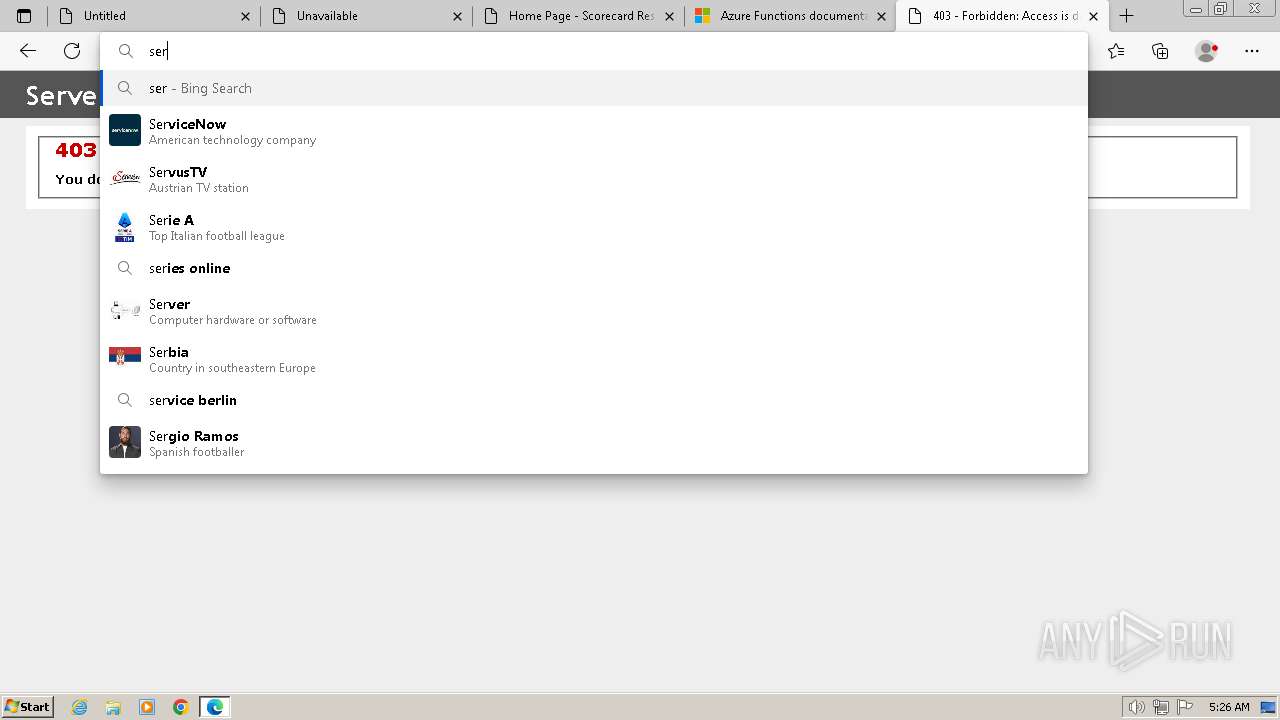Close the Azure Functions documentation tab
1280x720 pixels.
click(x=882, y=16)
